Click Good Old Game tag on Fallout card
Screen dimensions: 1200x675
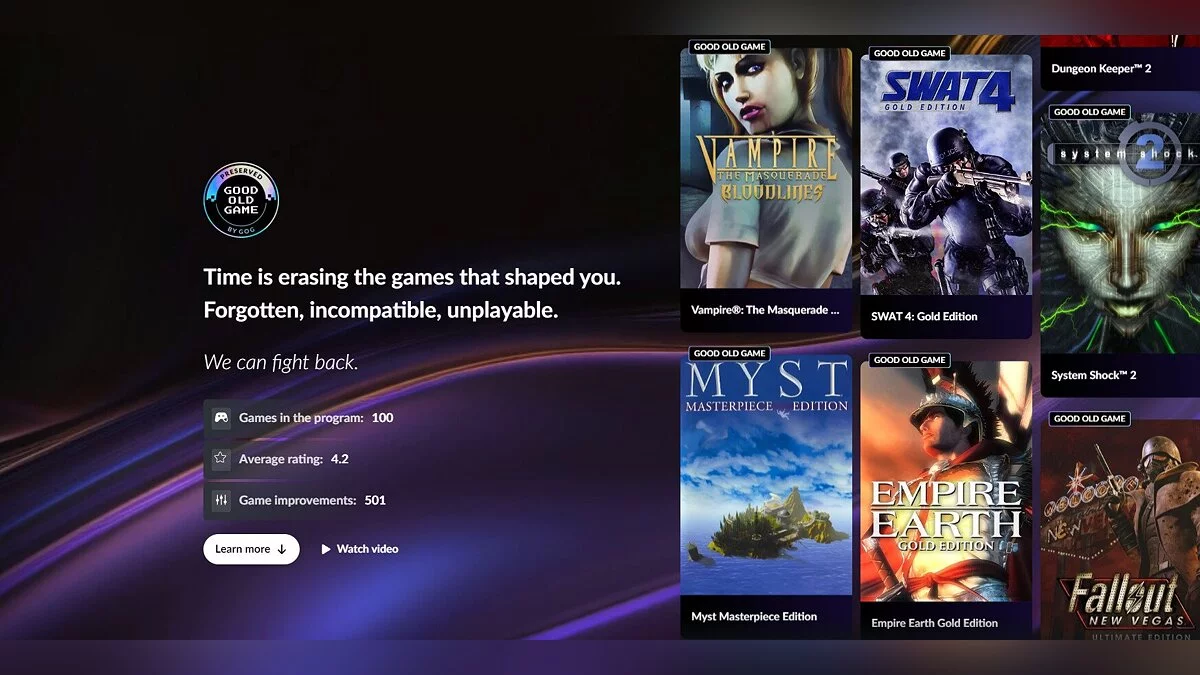(1090, 418)
